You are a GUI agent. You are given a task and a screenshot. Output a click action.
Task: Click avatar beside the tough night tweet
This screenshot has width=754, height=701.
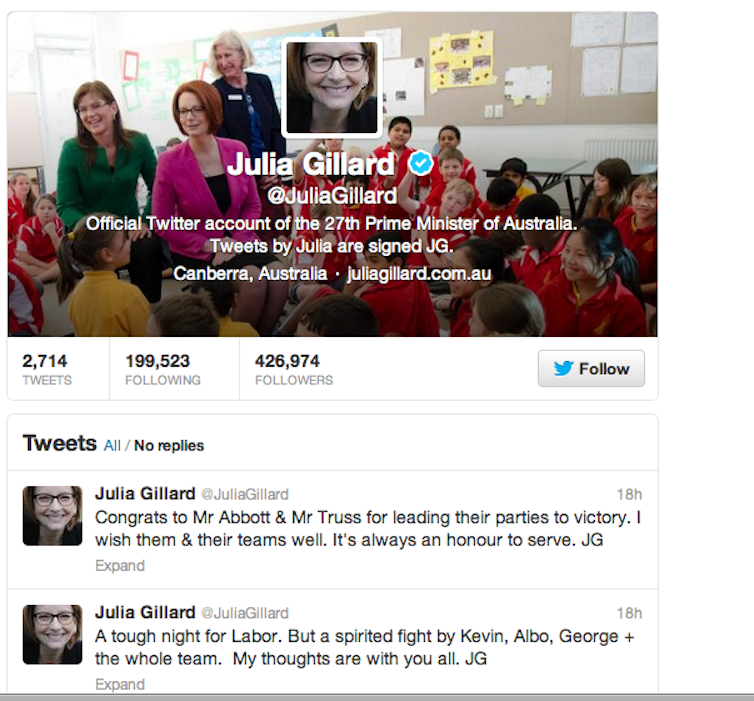(x=52, y=634)
